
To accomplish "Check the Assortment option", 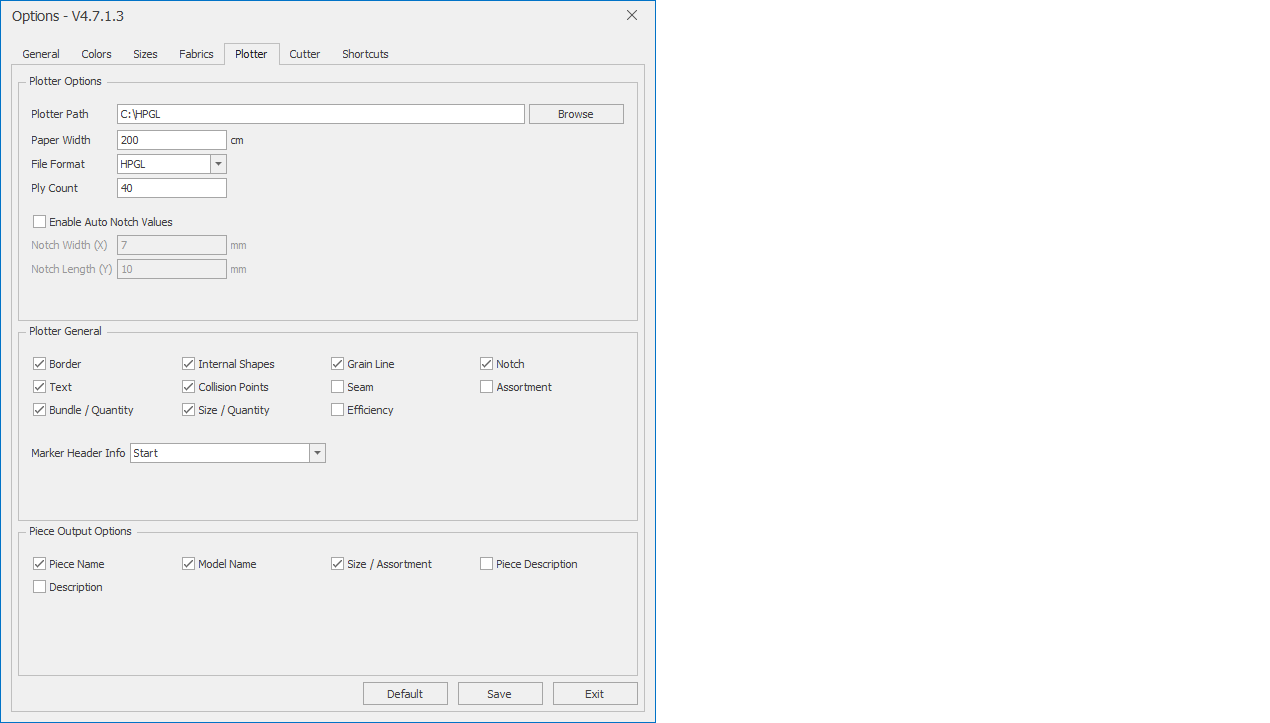I will 487,387.
